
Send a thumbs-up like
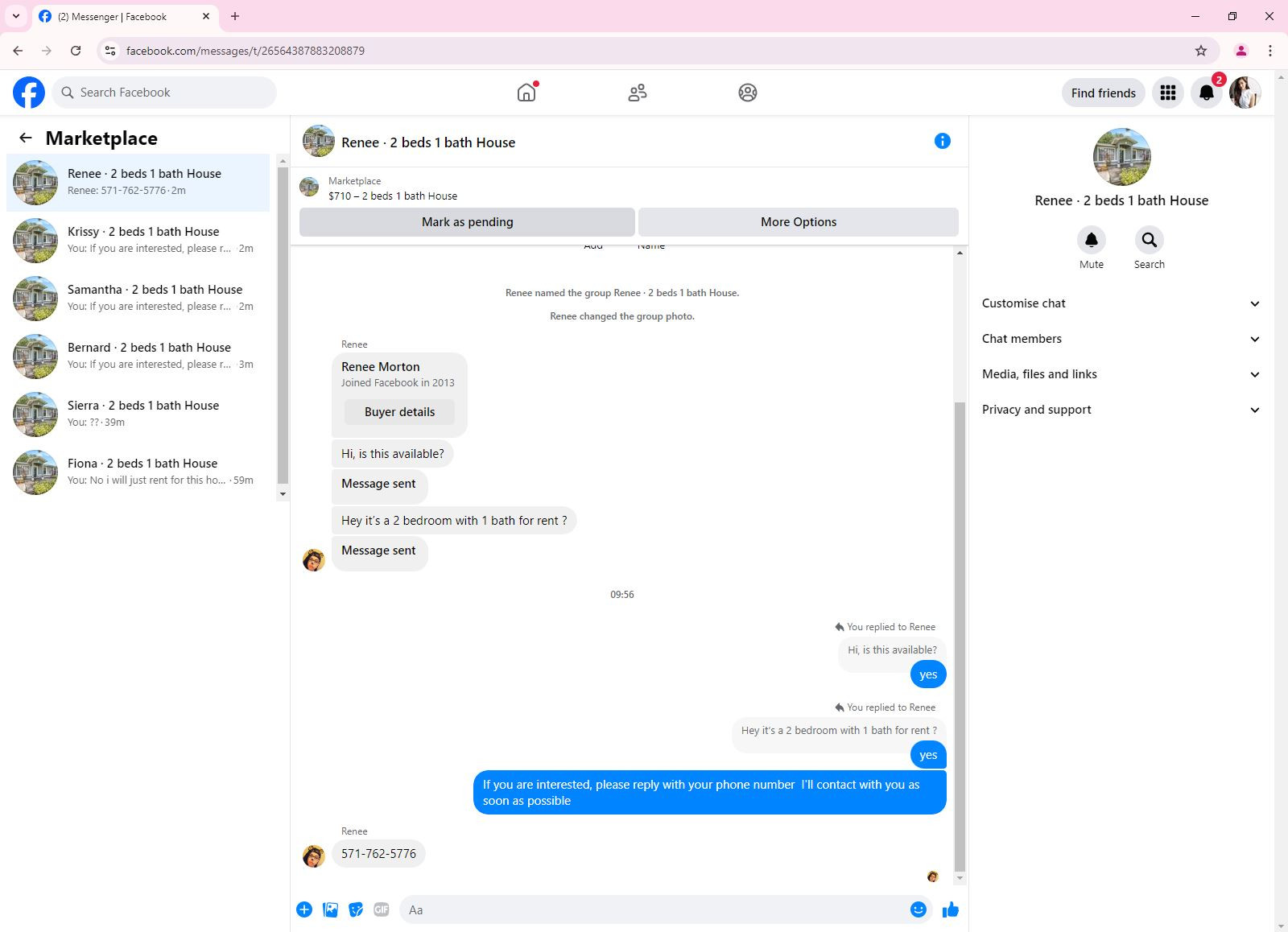pyautogui.click(x=951, y=909)
